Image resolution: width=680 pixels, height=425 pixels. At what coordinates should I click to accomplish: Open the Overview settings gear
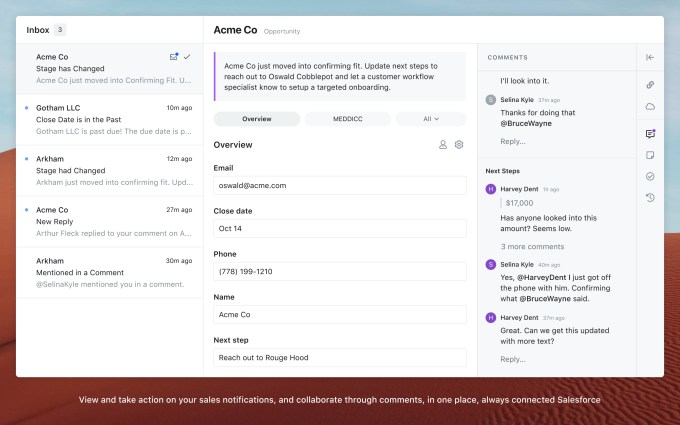459,145
